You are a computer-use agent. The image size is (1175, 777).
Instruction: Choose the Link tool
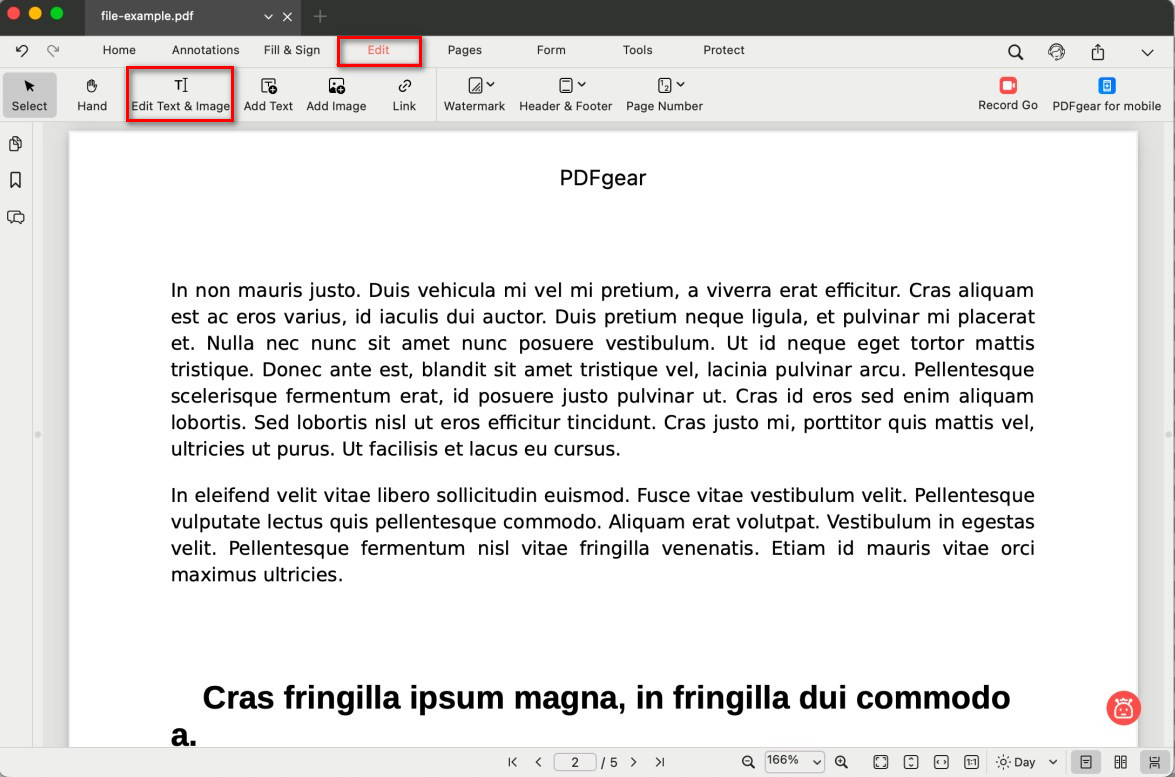(404, 94)
